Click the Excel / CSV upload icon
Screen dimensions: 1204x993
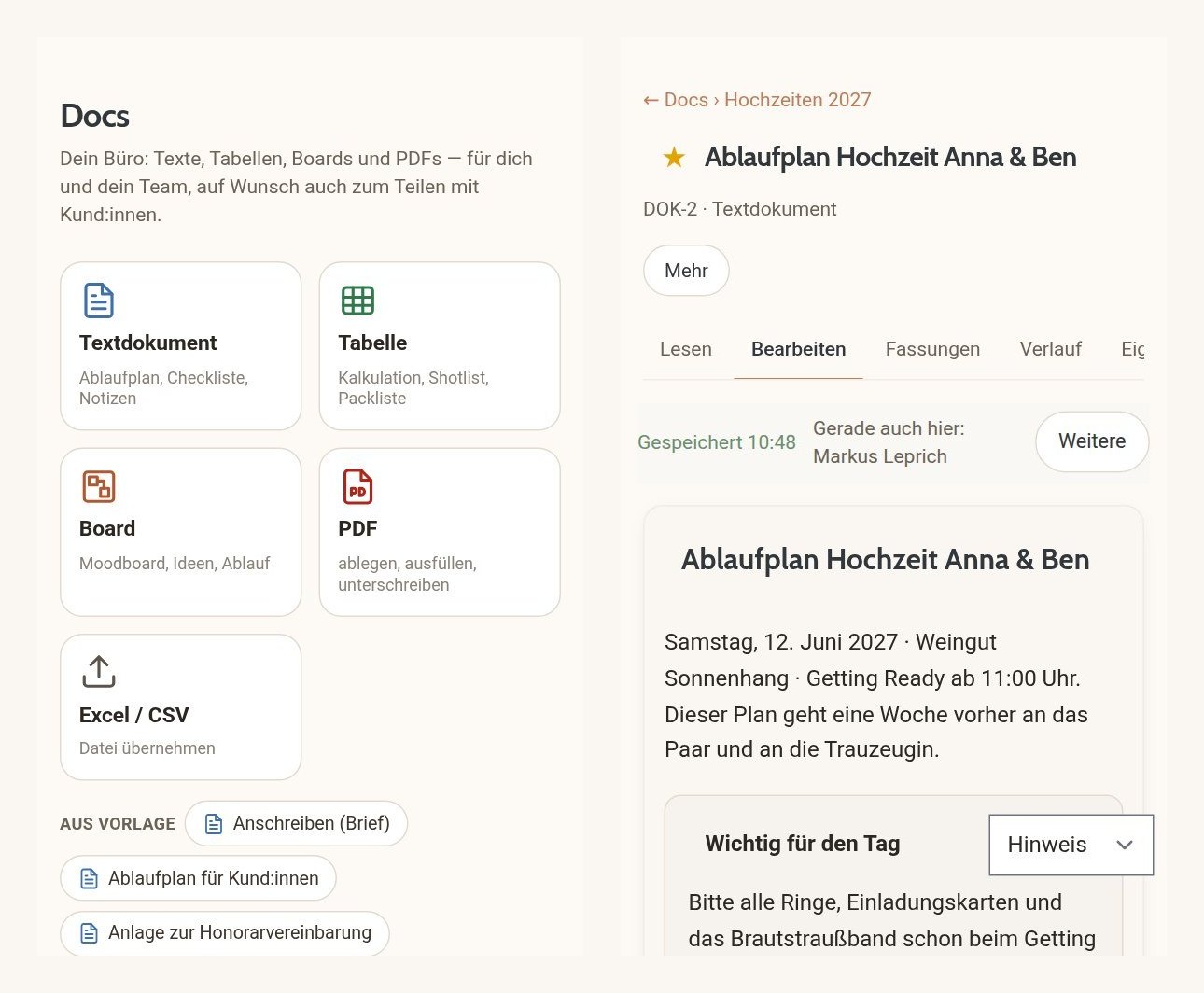pyautogui.click(x=99, y=671)
